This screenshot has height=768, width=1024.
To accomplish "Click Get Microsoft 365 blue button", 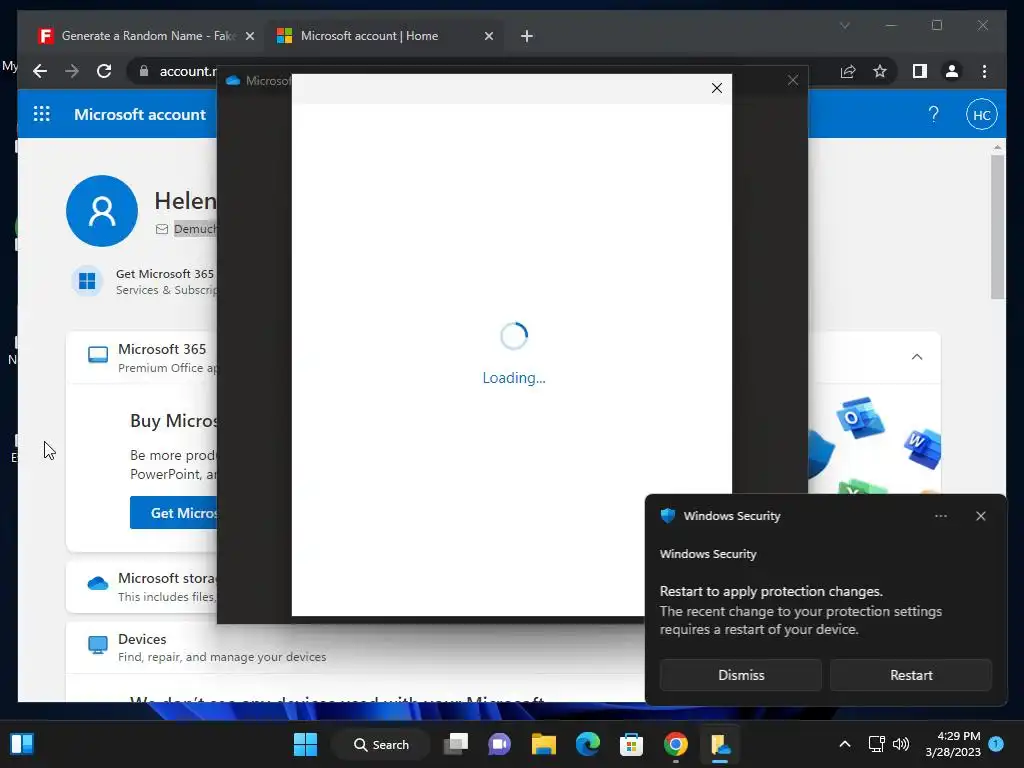I will pyautogui.click(x=174, y=513).
